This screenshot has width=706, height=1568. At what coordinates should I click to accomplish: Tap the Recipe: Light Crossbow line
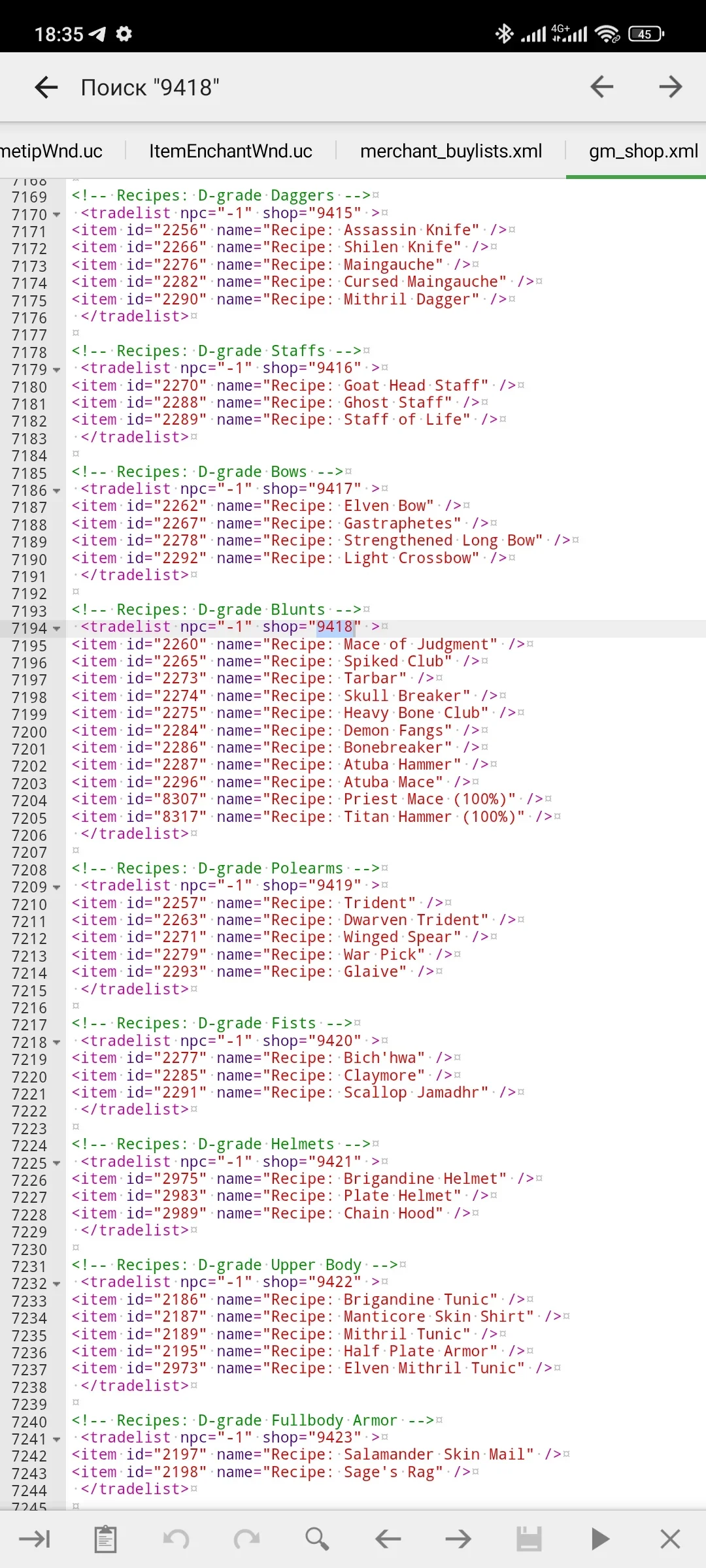pyautogui.click(x=294, y=558)
